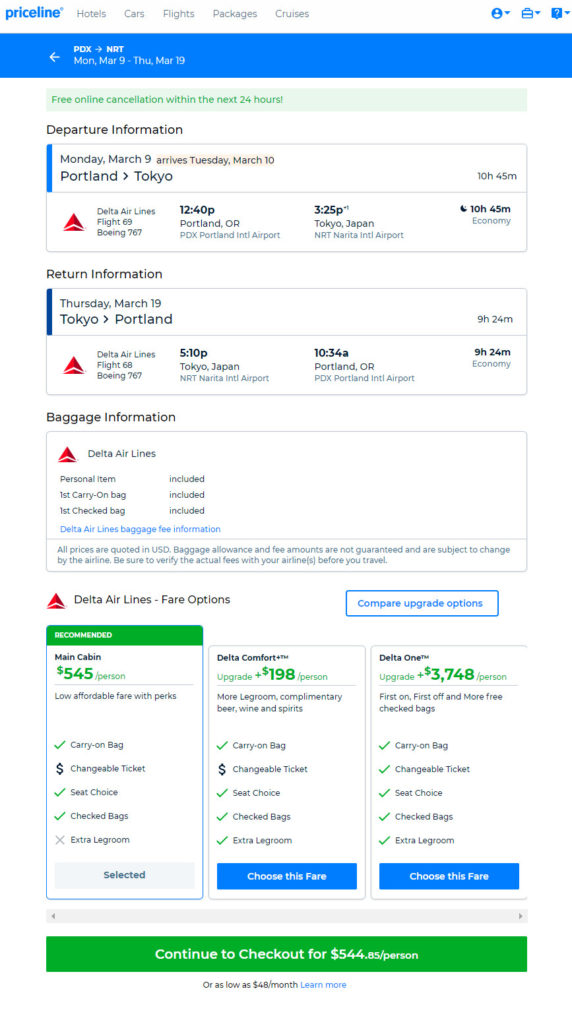Open Delta Air Lines baggage fee information link
The width and height of the screenshot is (572, 1024).
[140, 529]
